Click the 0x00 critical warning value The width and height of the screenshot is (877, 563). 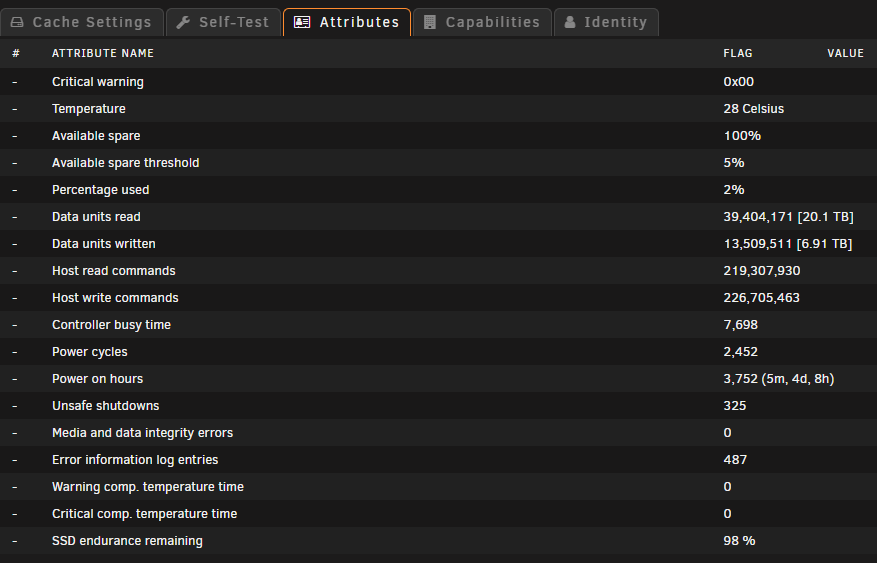[738, 82]
